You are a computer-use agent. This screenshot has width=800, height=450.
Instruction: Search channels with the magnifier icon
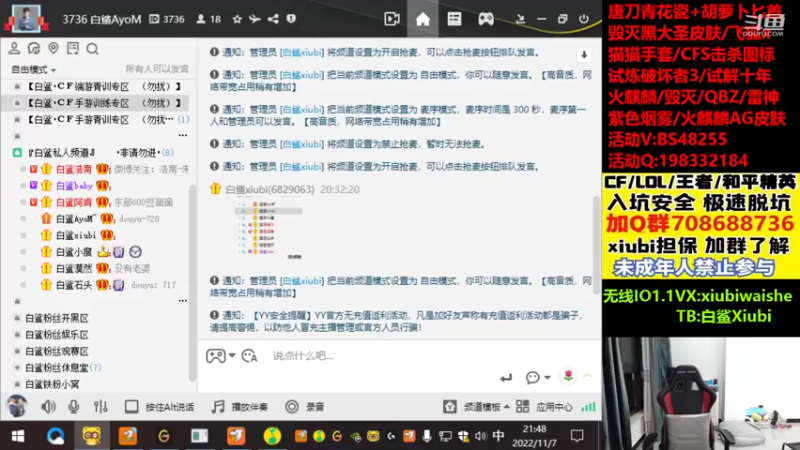pos(92,48)
